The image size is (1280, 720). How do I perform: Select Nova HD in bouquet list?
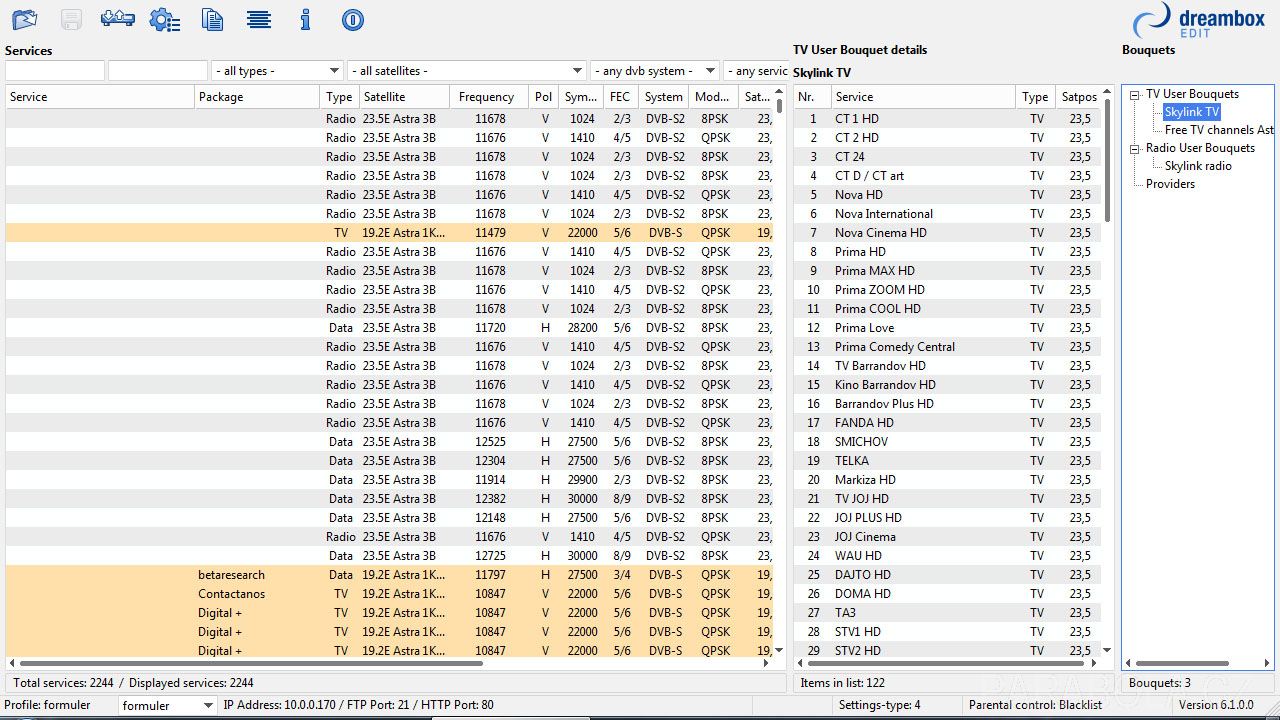tap(947, 195)
